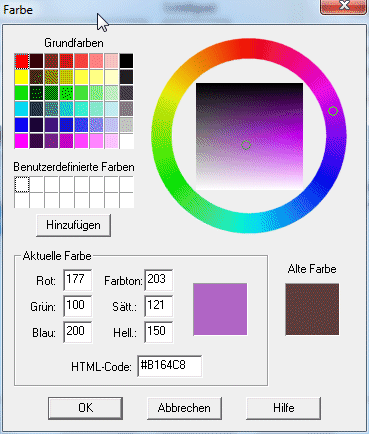
Task: Select the pure red Grundfarben swatch
Action: [x=22, y=61]
